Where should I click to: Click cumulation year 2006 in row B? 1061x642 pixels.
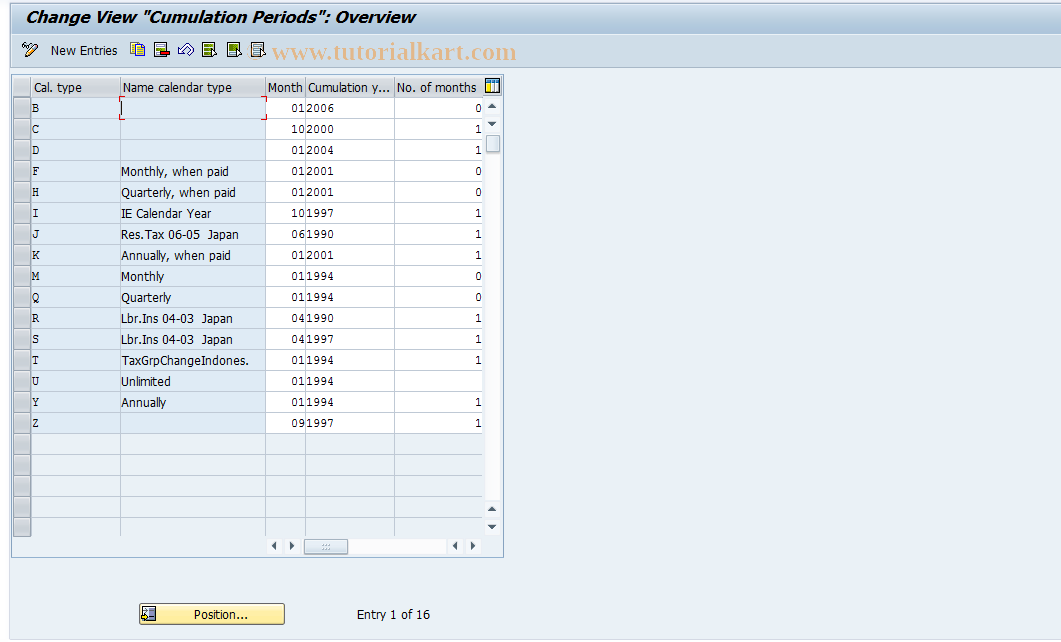[x=350, y=108]
